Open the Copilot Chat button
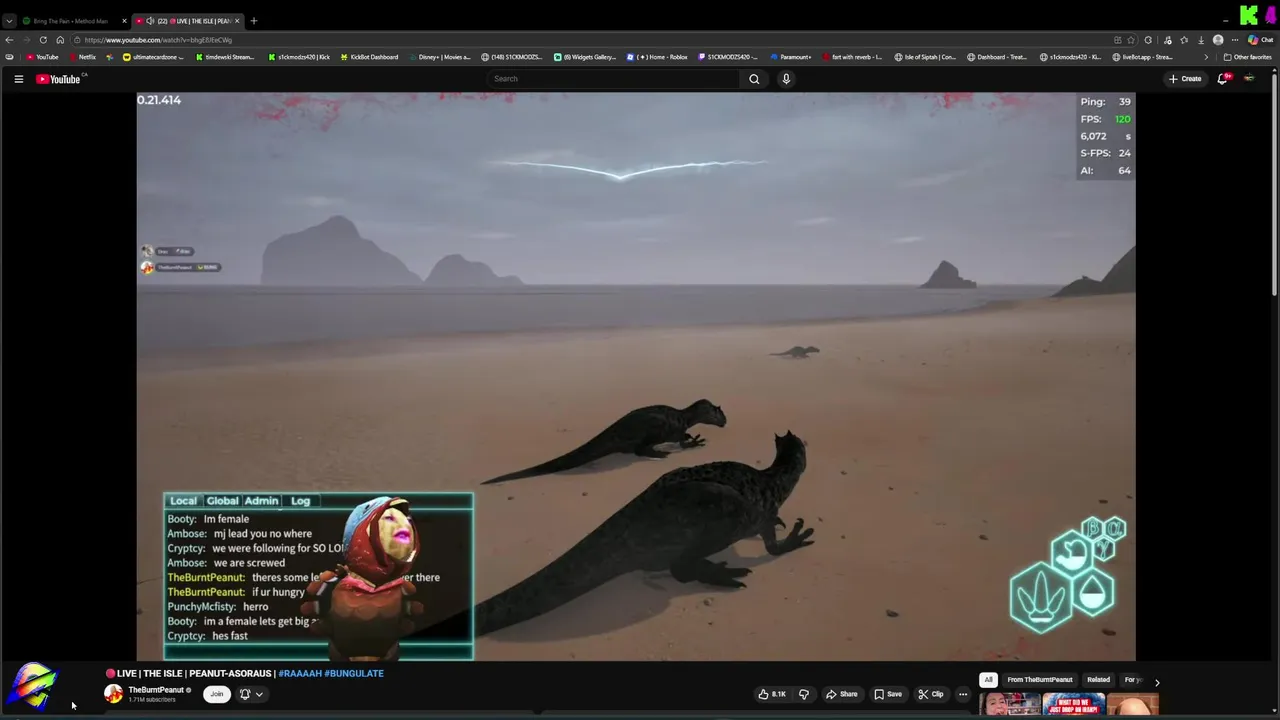 pyautogui.click(x=1262, y=40)
